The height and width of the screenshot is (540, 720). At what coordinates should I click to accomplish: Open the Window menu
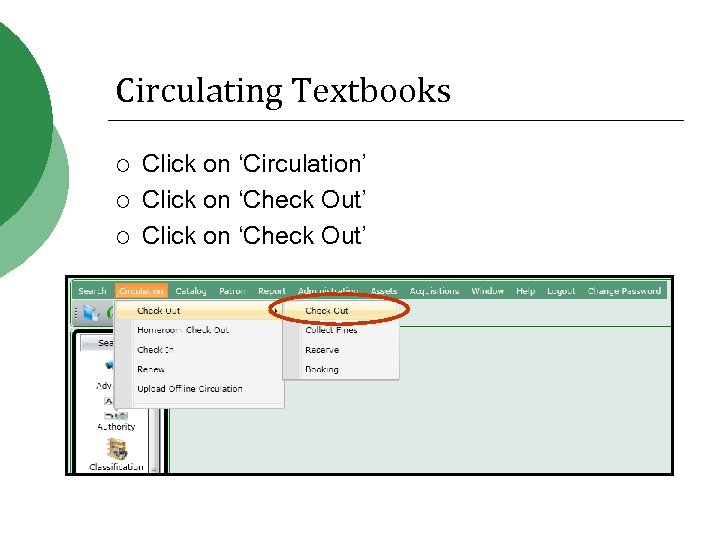487,291
